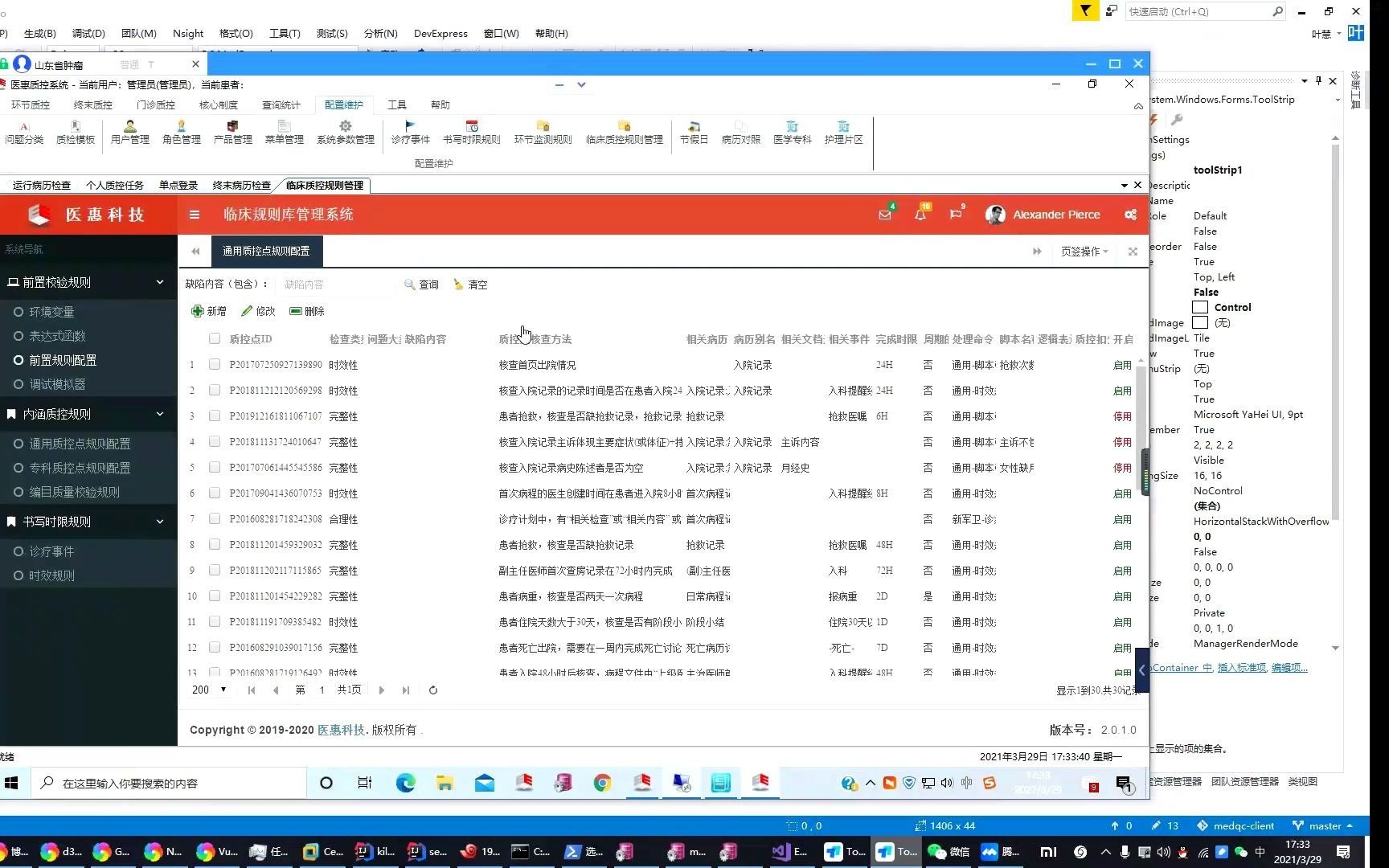Click 查询 search button
Image resolution: width=1389 pixels, height=868 pixels.
422,285
